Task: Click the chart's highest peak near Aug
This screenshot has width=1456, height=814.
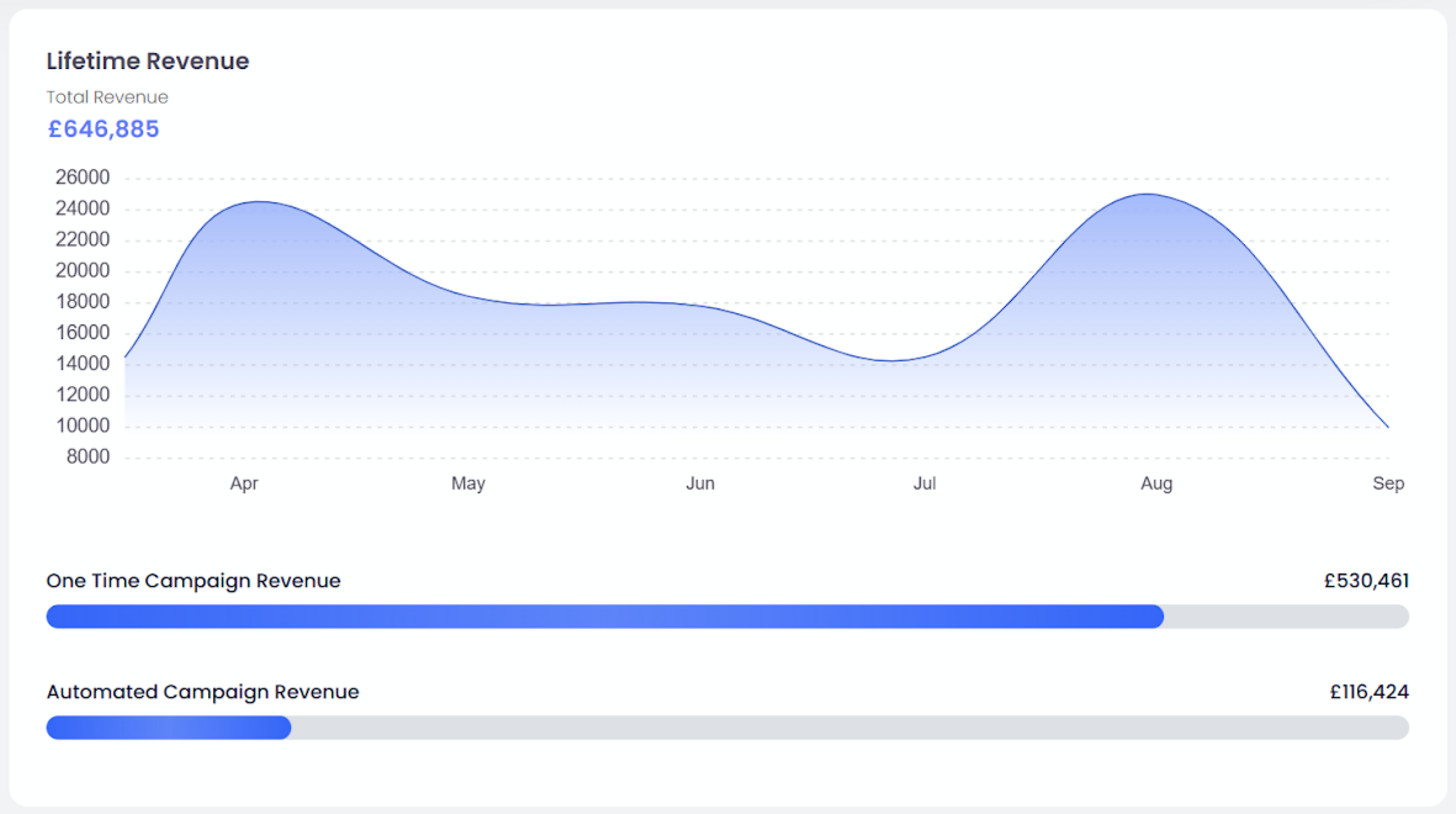Action: [1147, 195]
